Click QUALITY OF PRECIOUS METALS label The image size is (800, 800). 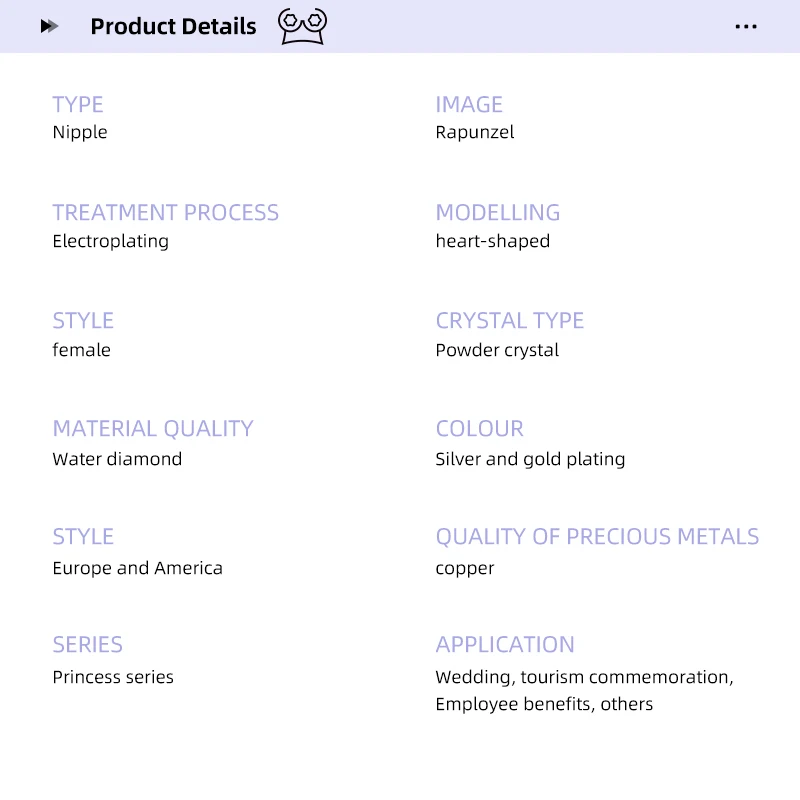pos(597,536)
